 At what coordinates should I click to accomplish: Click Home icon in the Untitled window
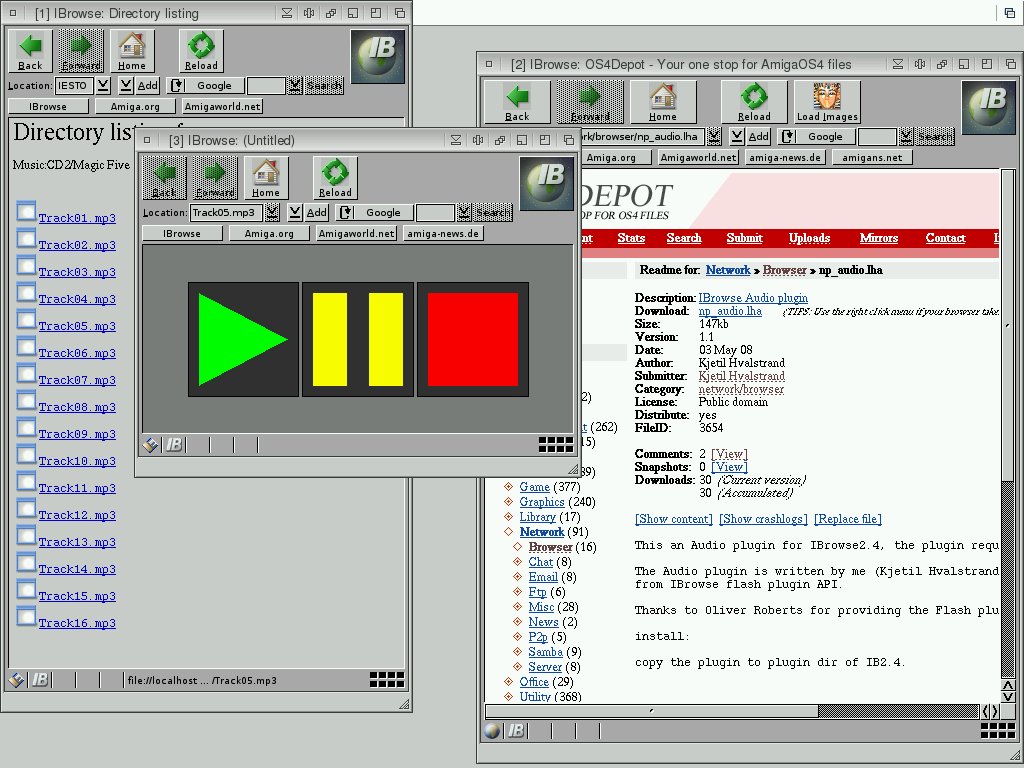pos(266,177)
